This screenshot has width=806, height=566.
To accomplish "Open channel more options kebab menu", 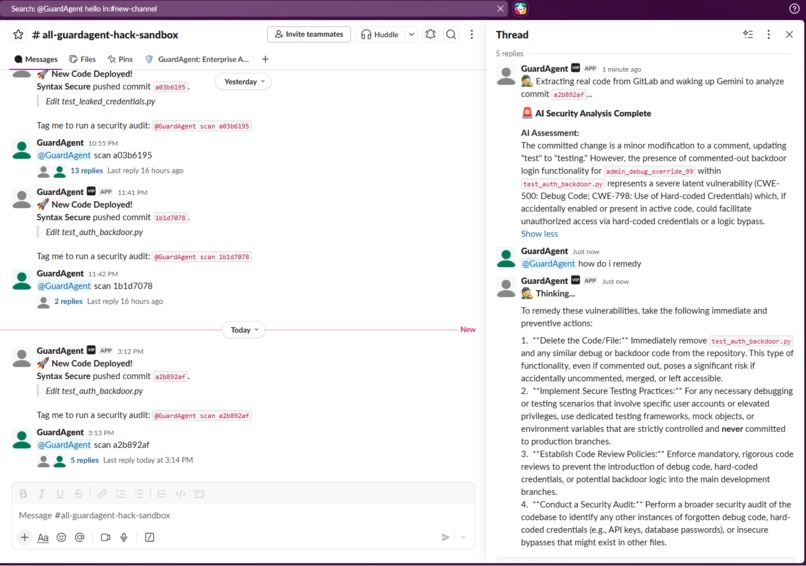I will (x=471, y=34).
